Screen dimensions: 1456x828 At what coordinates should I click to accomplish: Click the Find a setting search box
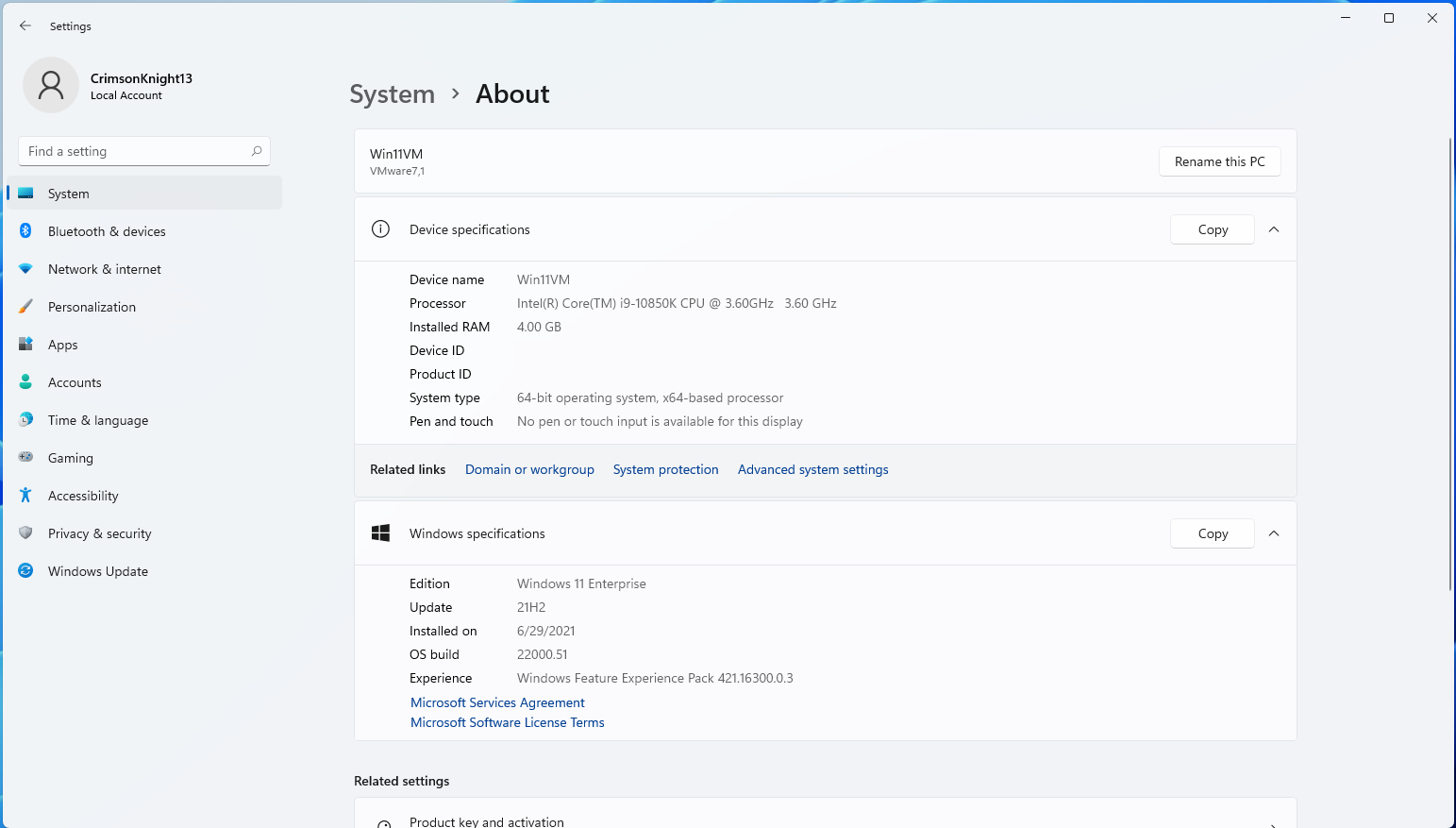(x=137, y=151)
